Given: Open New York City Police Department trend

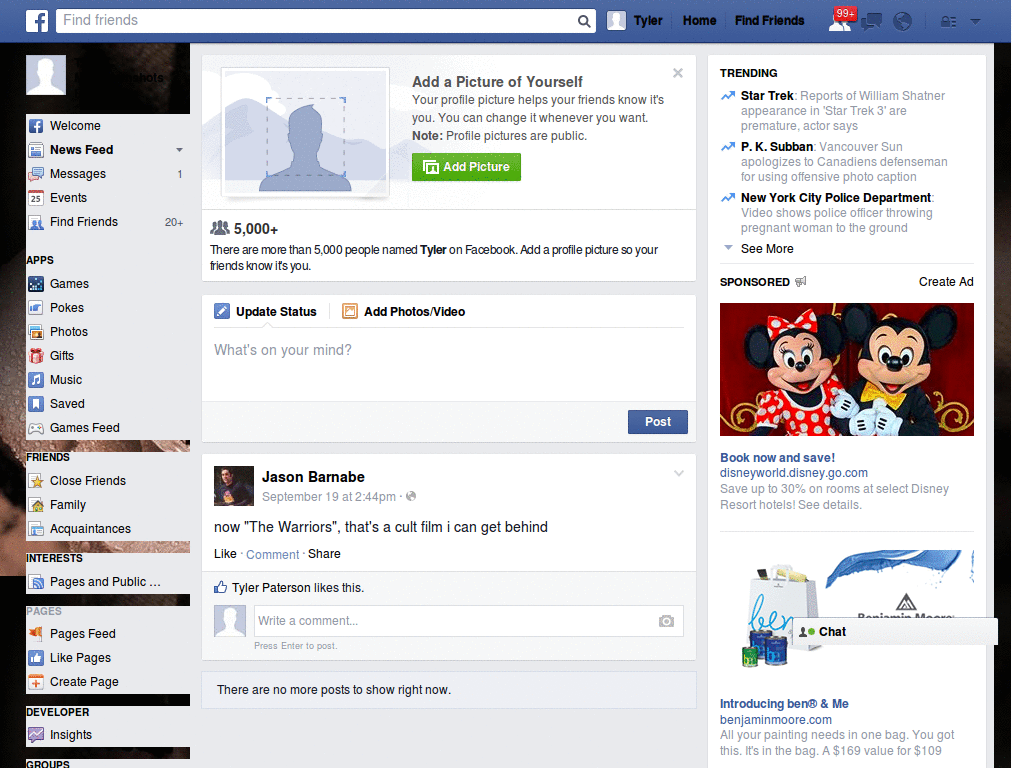Looking at the screenshot, I should 836,198.
